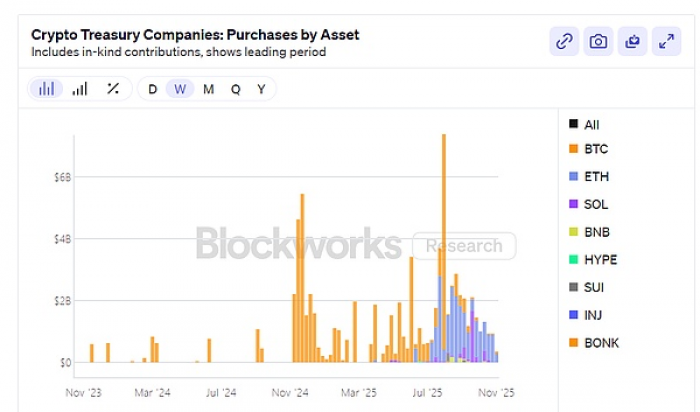
Task: Switch to percentage view mode
Action: point(113,89)
